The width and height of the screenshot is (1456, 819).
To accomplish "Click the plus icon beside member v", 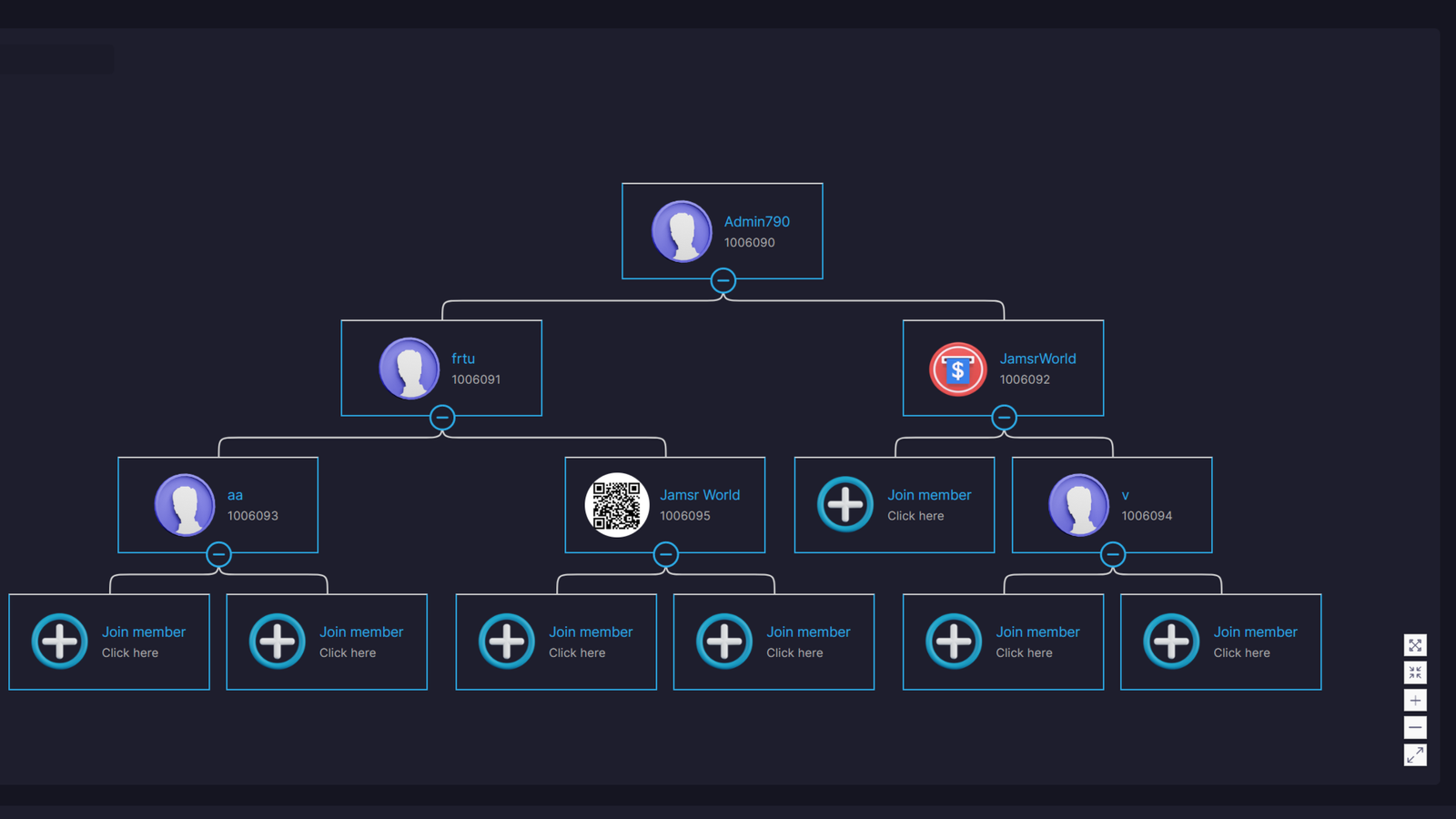I will click(x=844, y=504).
